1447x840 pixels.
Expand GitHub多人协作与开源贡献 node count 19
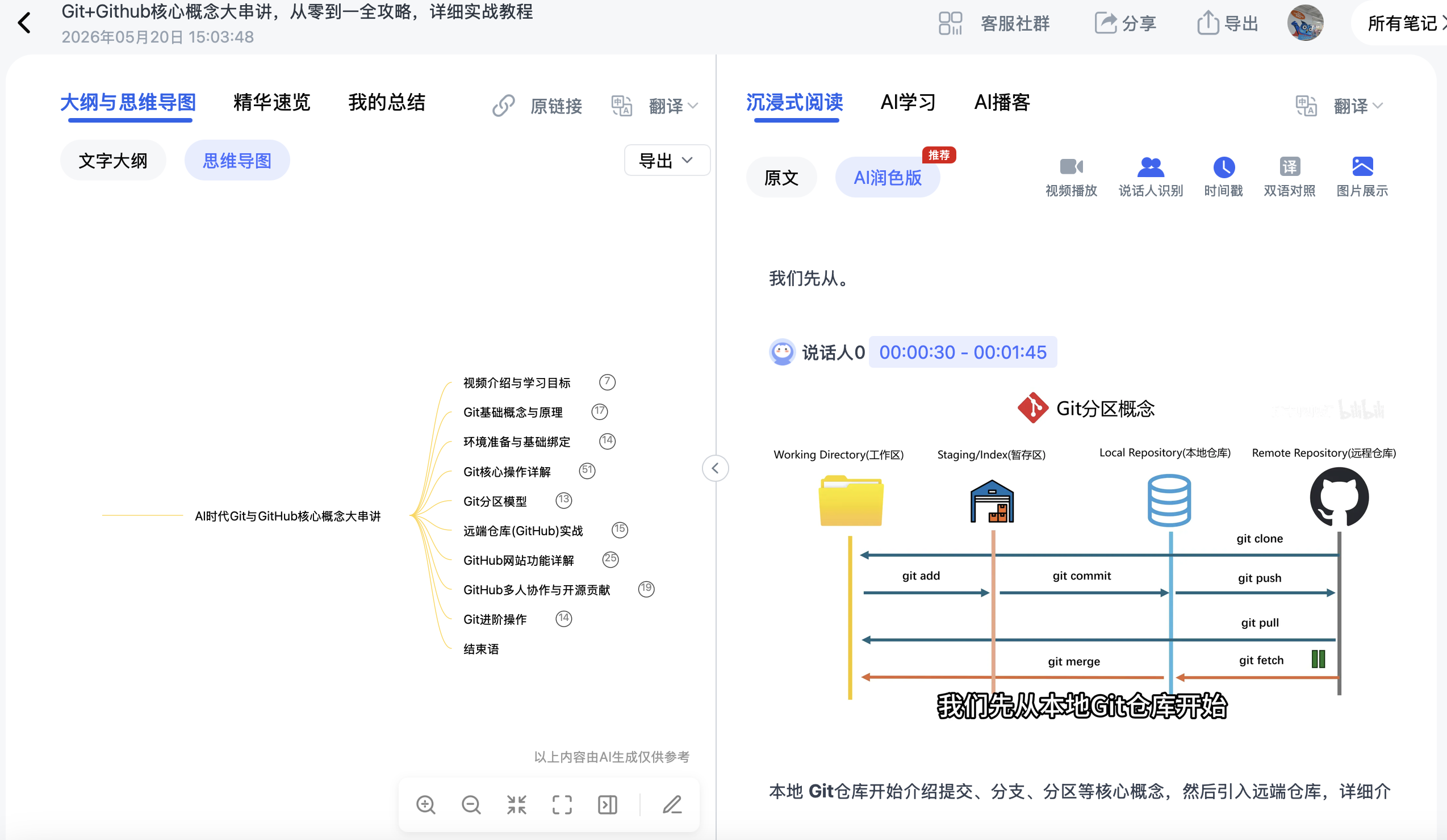click(x=647, y=589)
